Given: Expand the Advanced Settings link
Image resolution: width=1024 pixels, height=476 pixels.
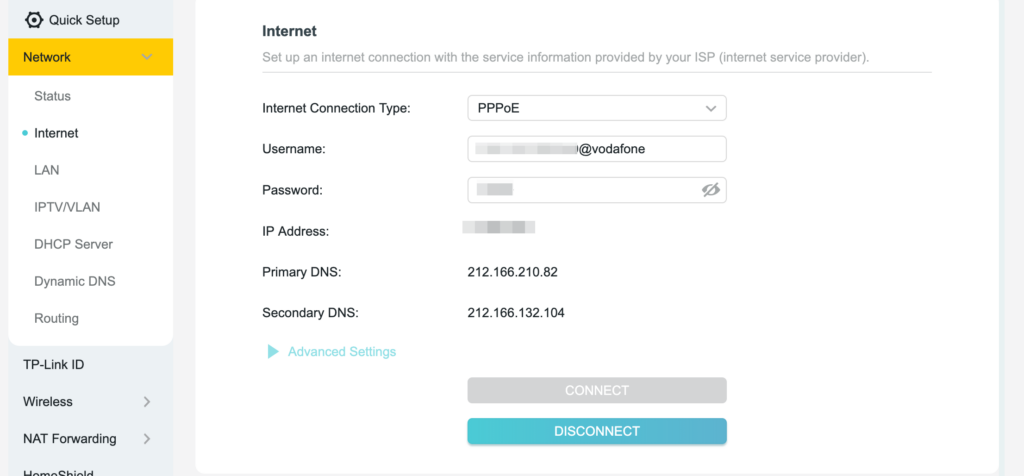Looking at the screenshot, I should (342, 352).
